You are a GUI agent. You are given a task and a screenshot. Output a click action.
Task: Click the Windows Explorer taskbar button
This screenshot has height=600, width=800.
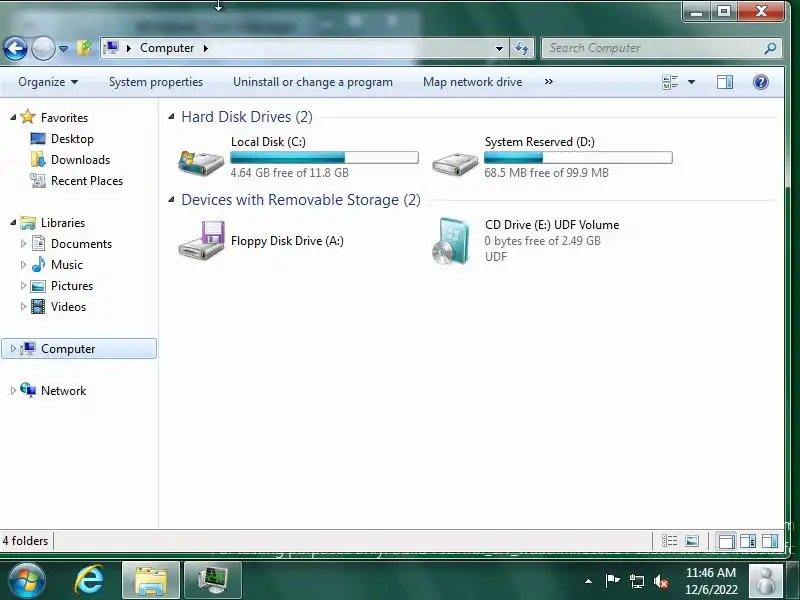coord(151,580)
